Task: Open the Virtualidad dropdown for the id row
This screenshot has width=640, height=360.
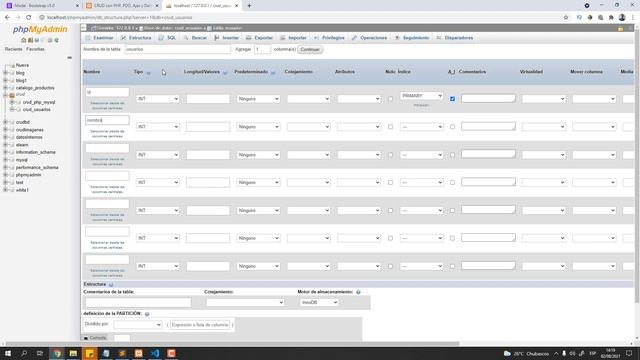Action: pyautogui.click(x=544, y=99)
